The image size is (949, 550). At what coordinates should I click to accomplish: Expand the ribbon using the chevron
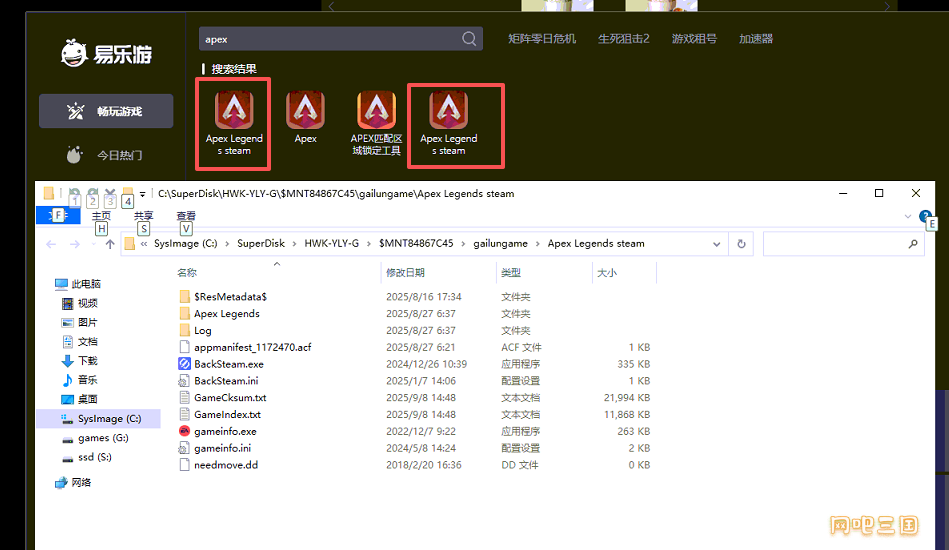coord(908,216)
